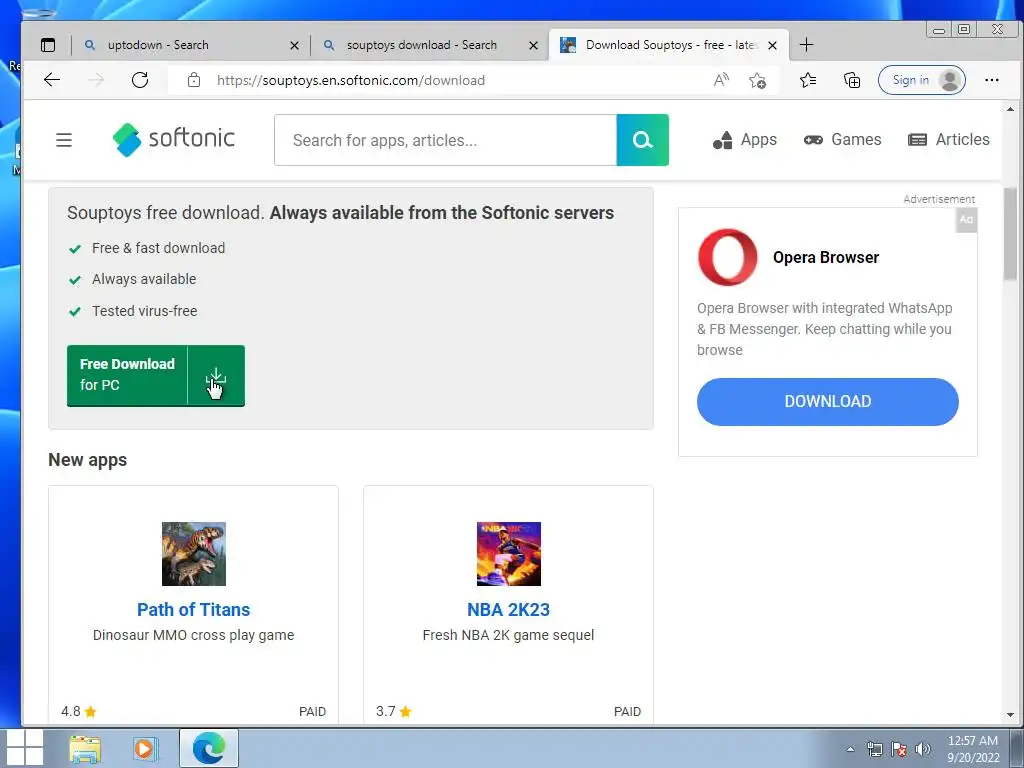Submit search with the magnifier button
The width and height of the screenshot is (1024, 768).
point(643,140)
